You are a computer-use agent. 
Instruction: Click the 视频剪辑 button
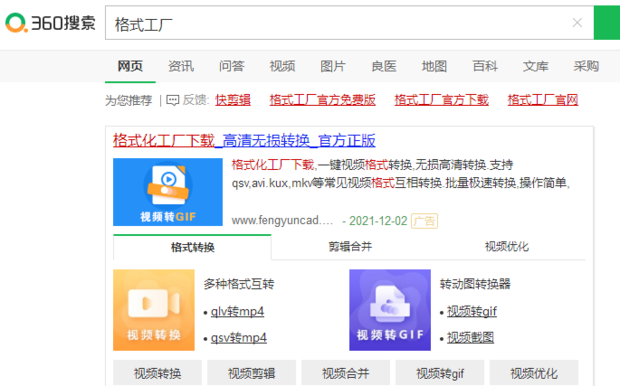click(x=251, y=373)
